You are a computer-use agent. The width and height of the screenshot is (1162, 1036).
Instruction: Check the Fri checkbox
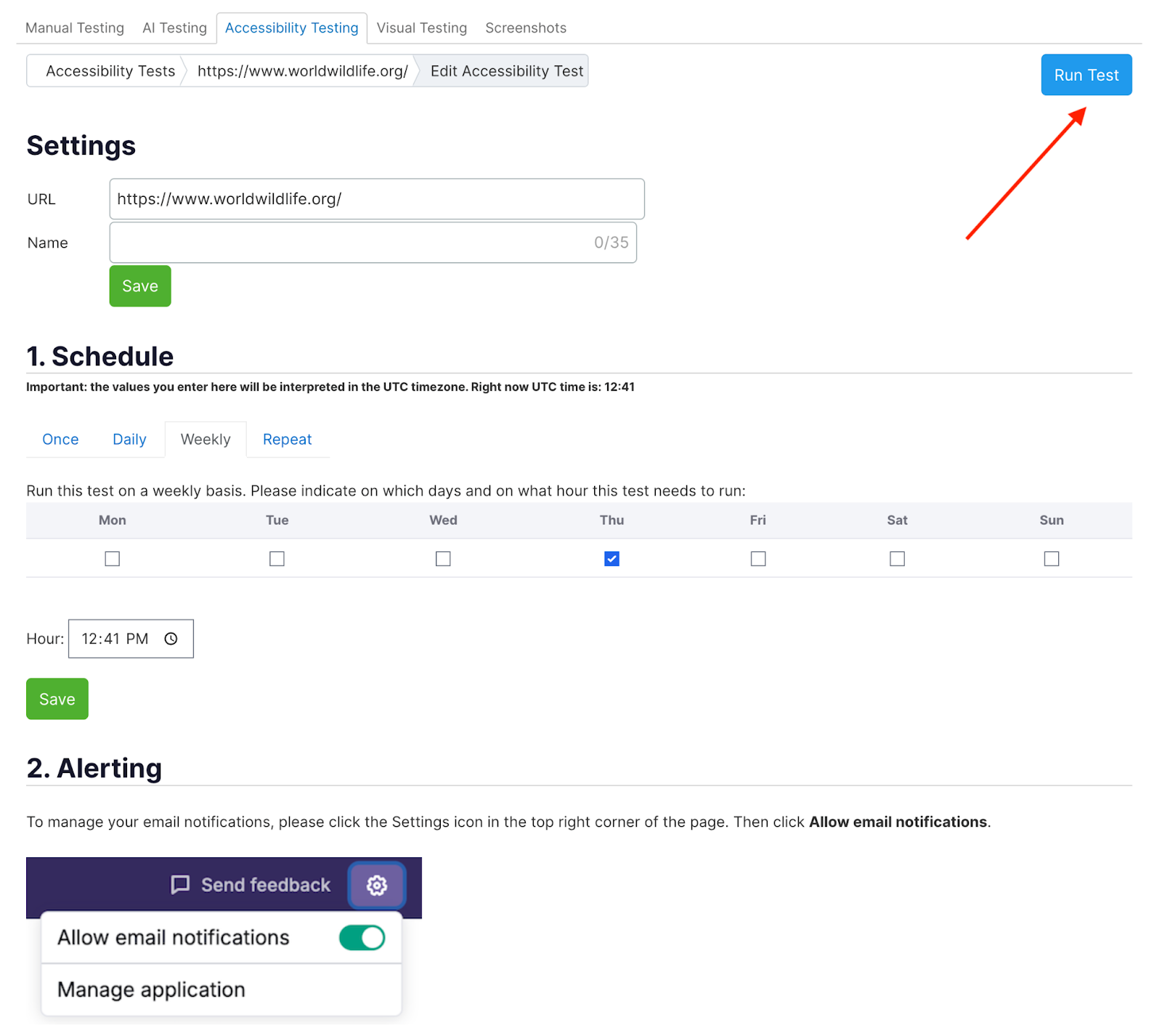coord(757,559)
